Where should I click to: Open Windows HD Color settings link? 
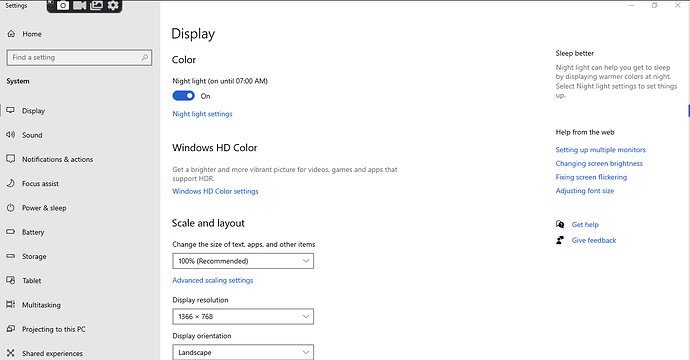(215, 191)
